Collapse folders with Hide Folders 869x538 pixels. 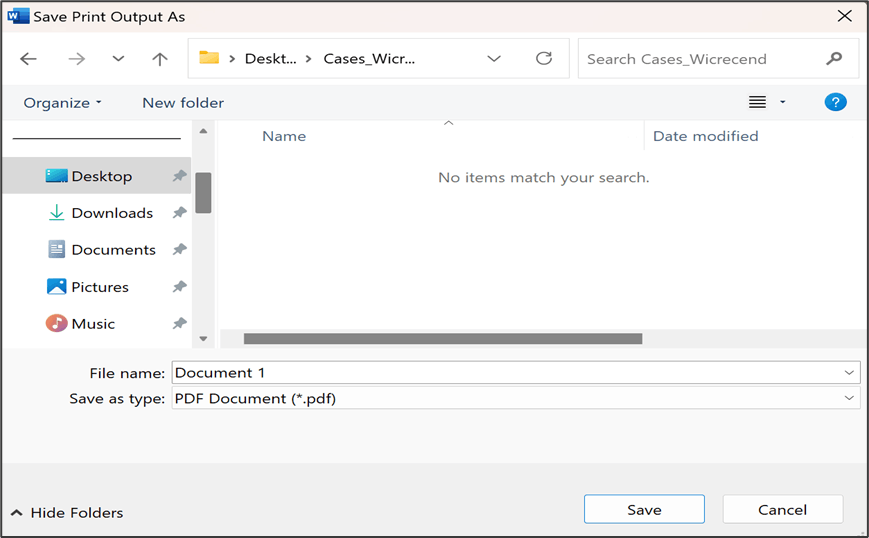click(x=67, y=513)
